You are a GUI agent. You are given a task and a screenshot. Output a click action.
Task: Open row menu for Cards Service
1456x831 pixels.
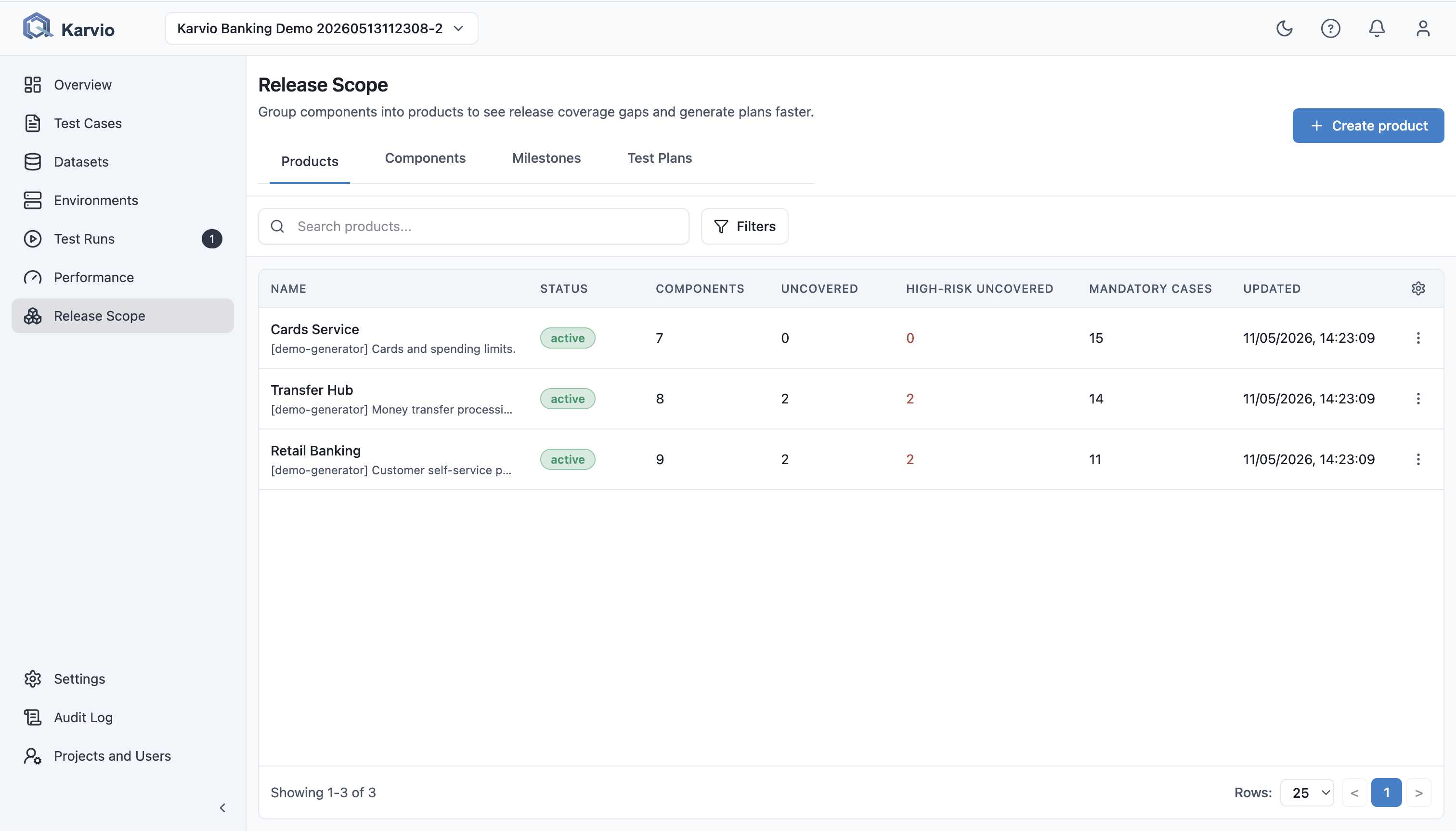1418,338
